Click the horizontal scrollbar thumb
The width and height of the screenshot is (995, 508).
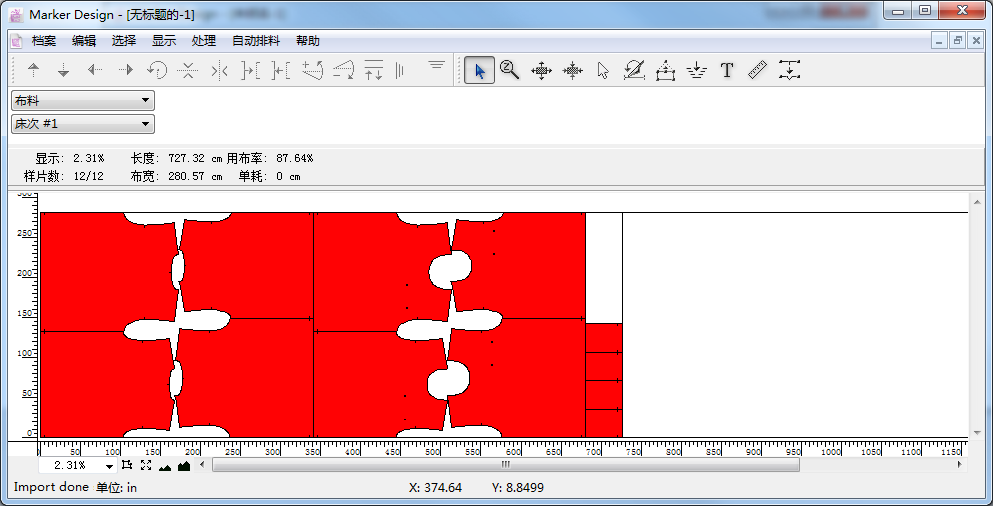(506, 465)
